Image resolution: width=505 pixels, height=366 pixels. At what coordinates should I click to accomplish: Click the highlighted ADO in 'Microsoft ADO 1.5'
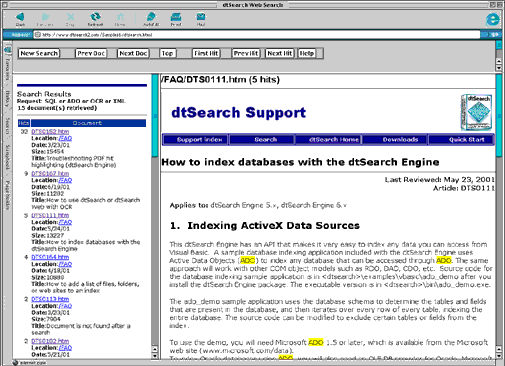(x=316, y=342)
